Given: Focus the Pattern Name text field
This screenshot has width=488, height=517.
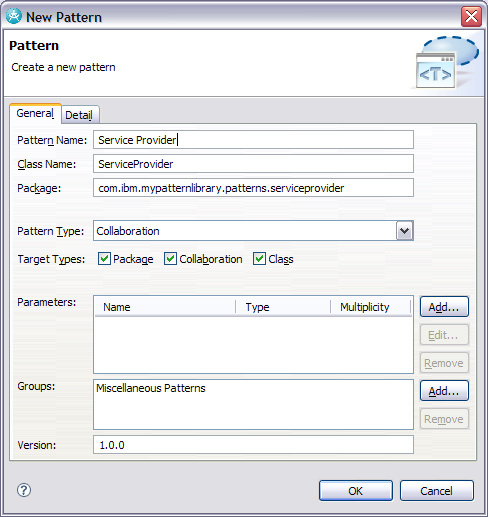Looking at the screenshot, I should pyautogui.click(x=253, y=140).
